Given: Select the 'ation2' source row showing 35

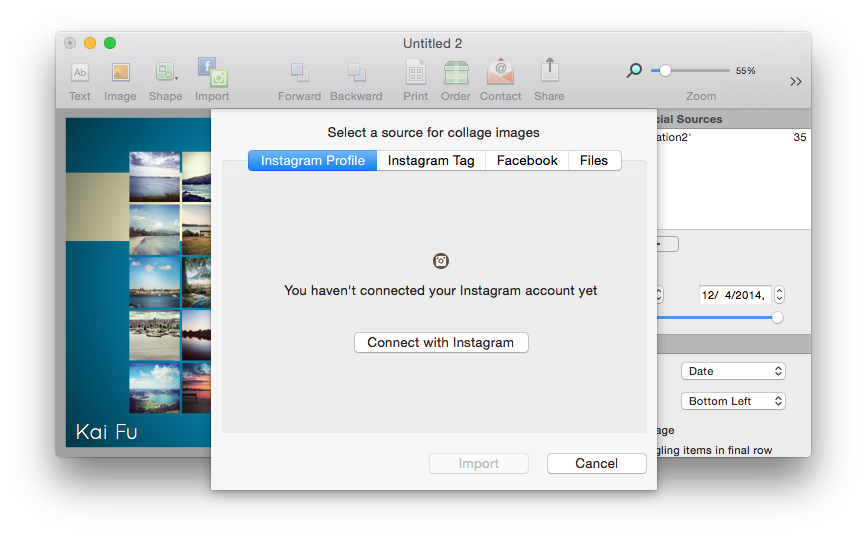Looking at the screenshot, I should click(734, 137).
